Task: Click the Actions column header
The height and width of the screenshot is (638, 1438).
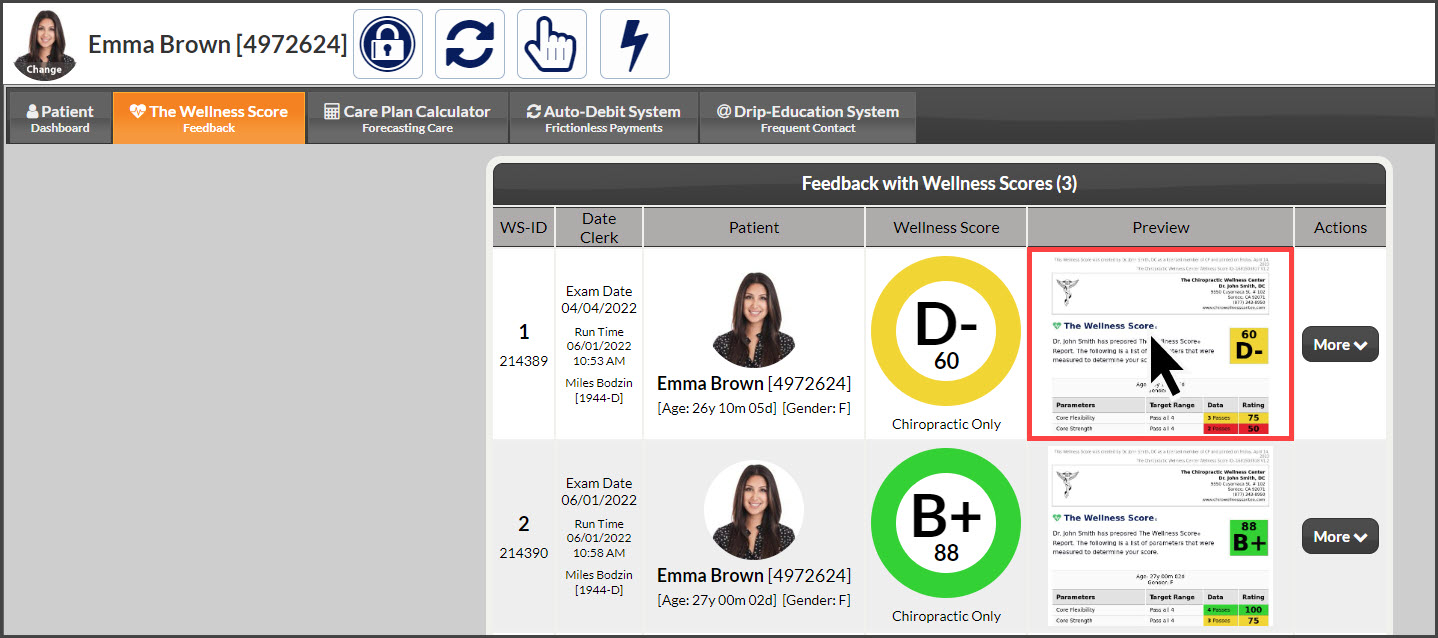Action: pos(1340,227)
